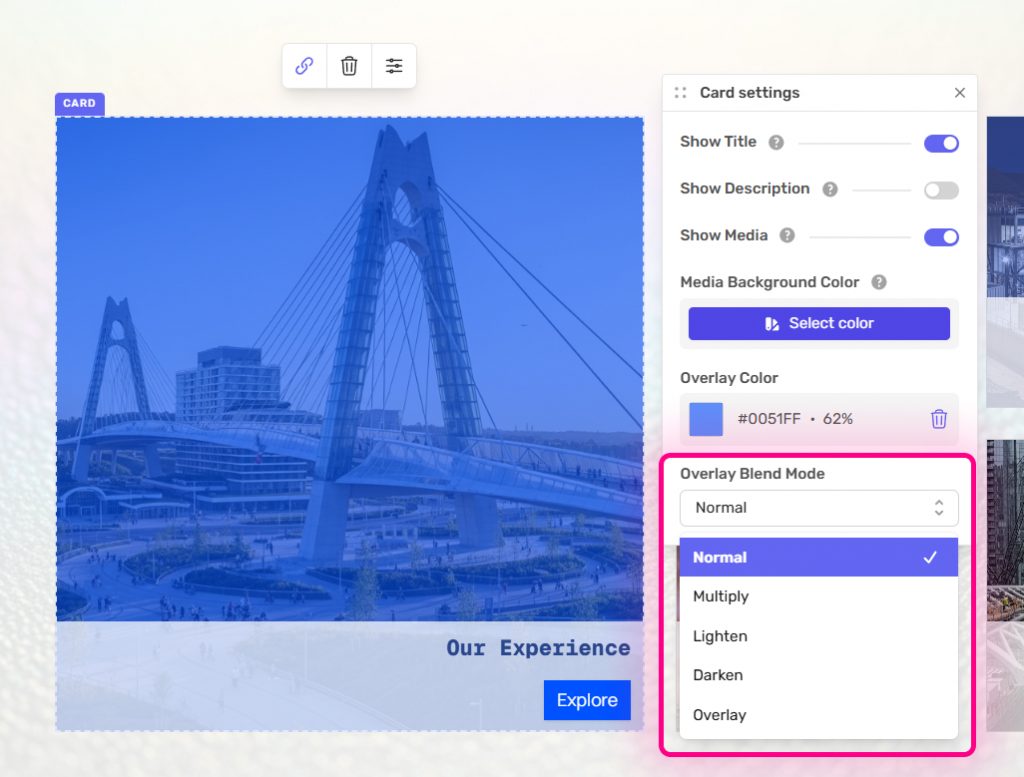Grab the Card settings drag handle

pos(681,93)
